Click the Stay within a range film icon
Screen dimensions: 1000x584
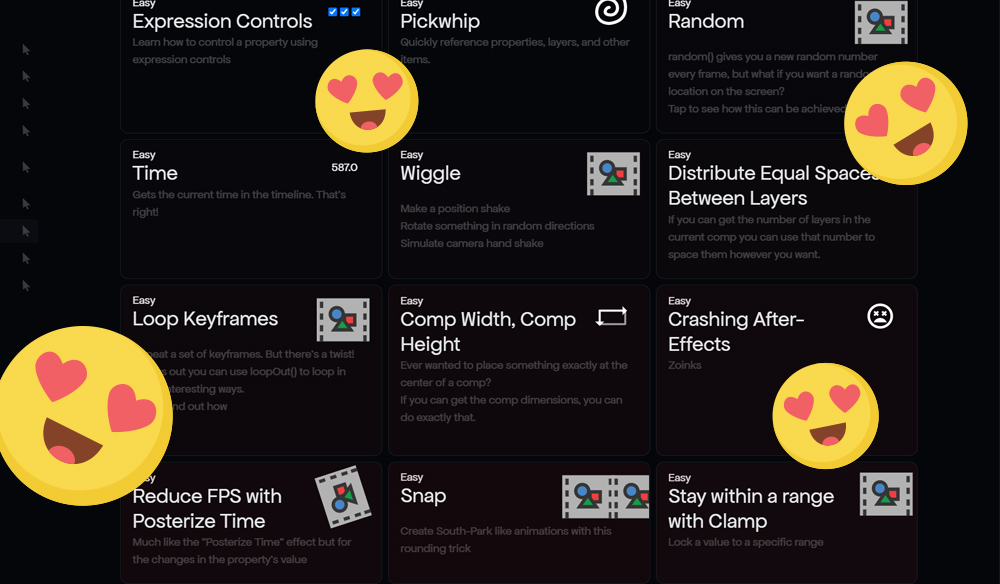pos(886,494)
